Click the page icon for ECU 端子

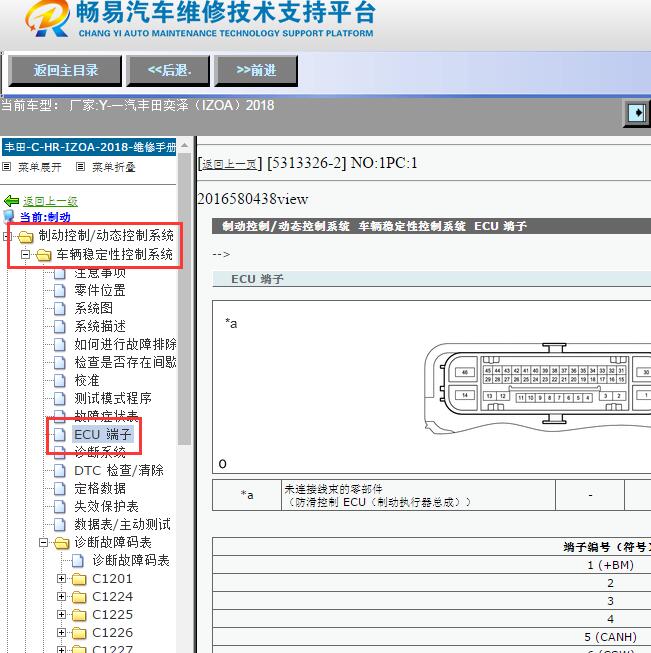point(60,434)
